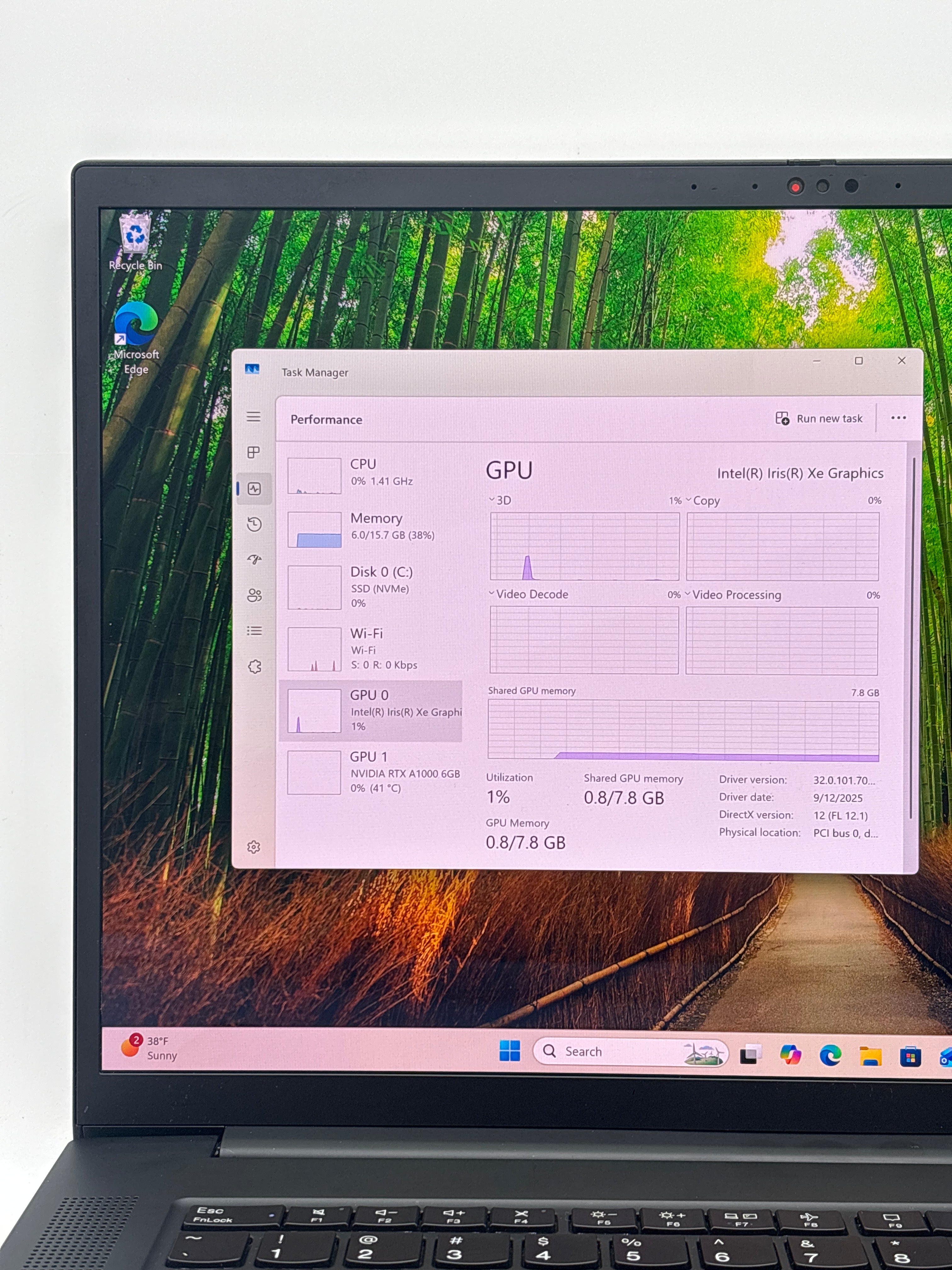Click the Driver date value 9/12/2025
This screenshot has width=952, height=1270.
click(x=838, y=798)
